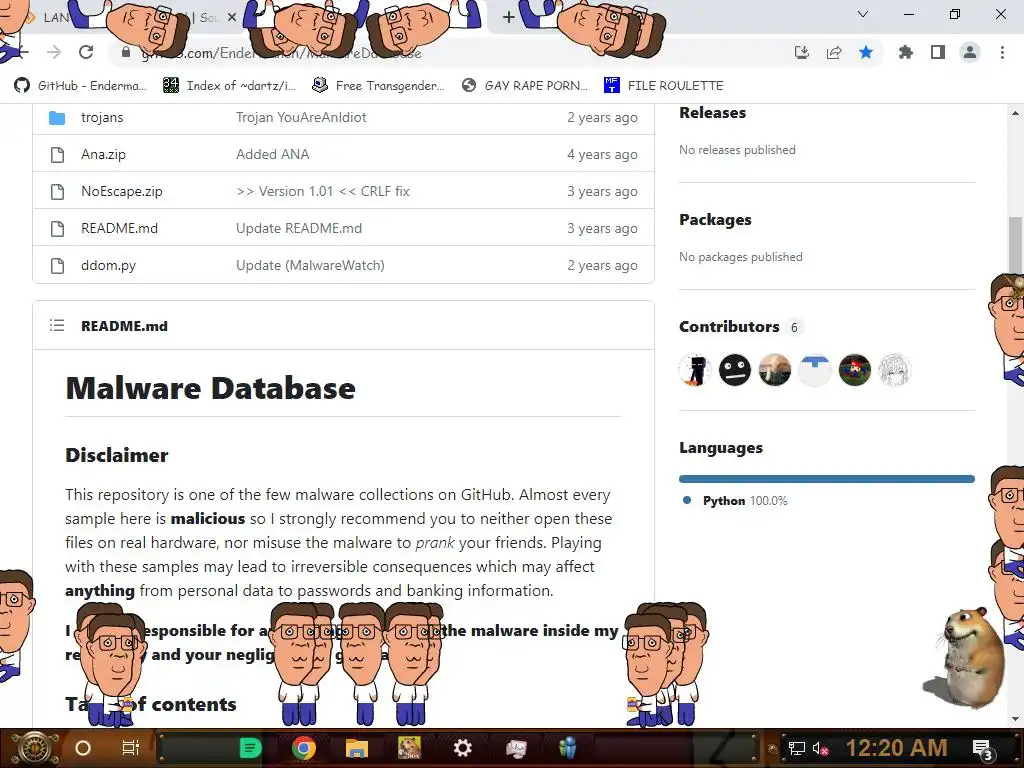Viewport: 1024px width, 768px height.
Task: Open the hamster box app on taskbar
Action: [409, 748]
